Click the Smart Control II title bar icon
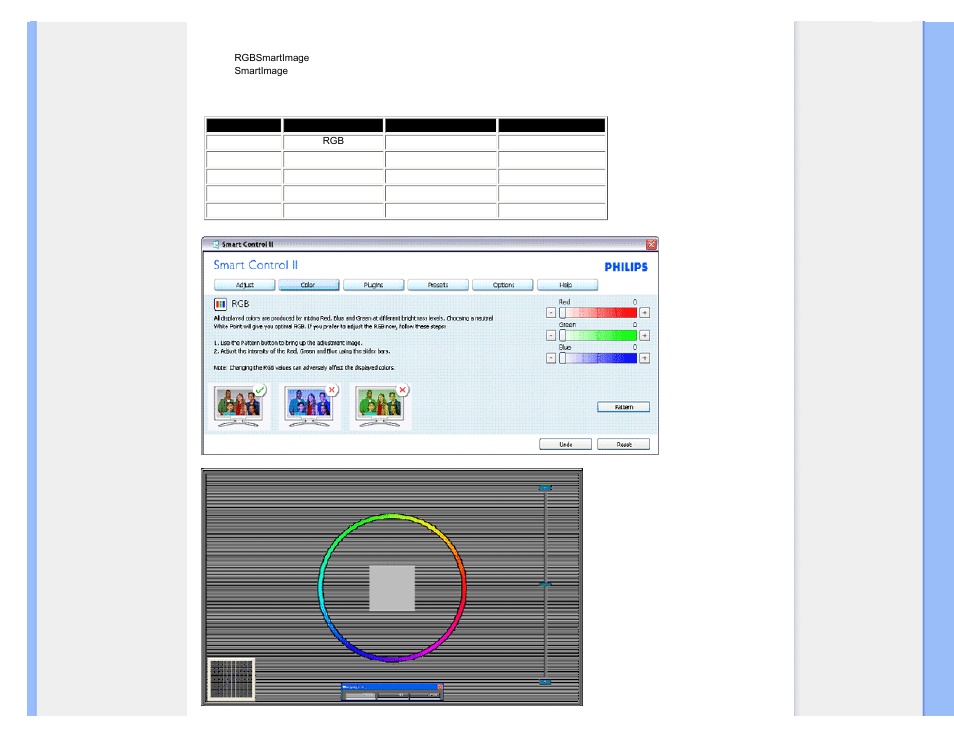 pos(215,244)
